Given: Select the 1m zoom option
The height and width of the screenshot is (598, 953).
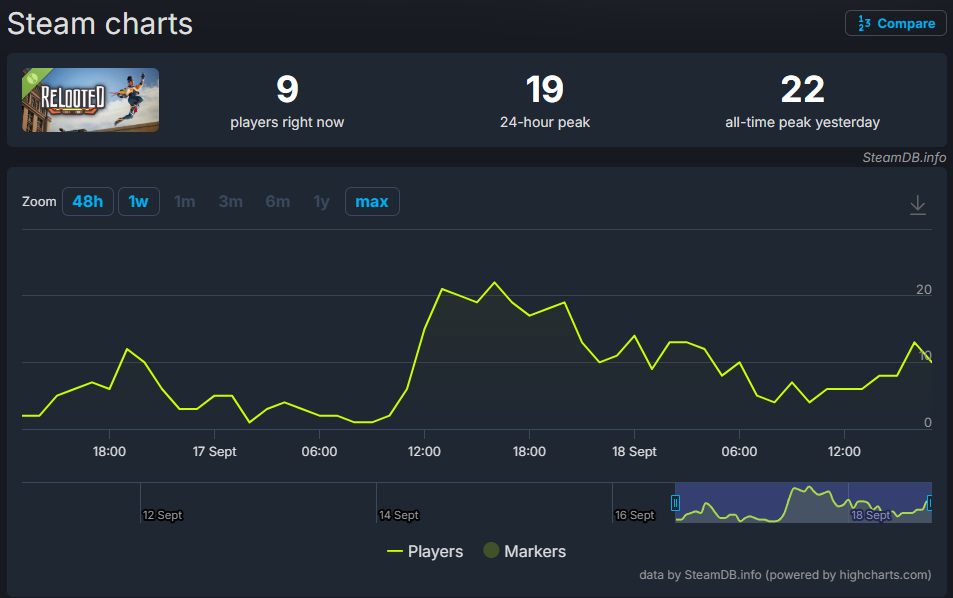Looking at the screenshot, I should pyautogui.click(x=185, y=201).
